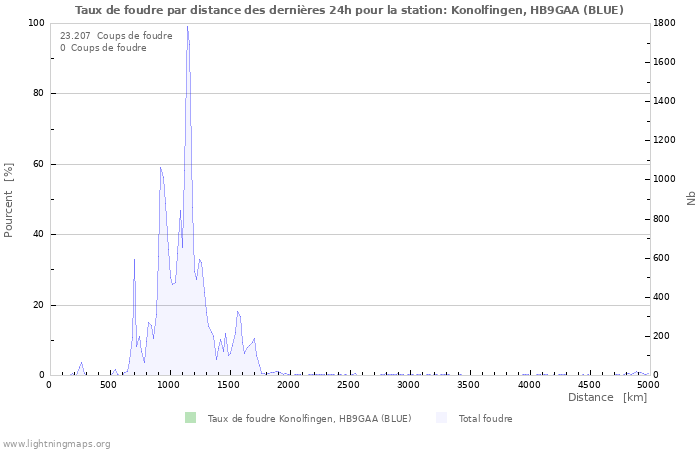Click the green legend swatch for Taux de foudre
The height and width of the screenshot is (450, 700).
click(x=191, y=418)
